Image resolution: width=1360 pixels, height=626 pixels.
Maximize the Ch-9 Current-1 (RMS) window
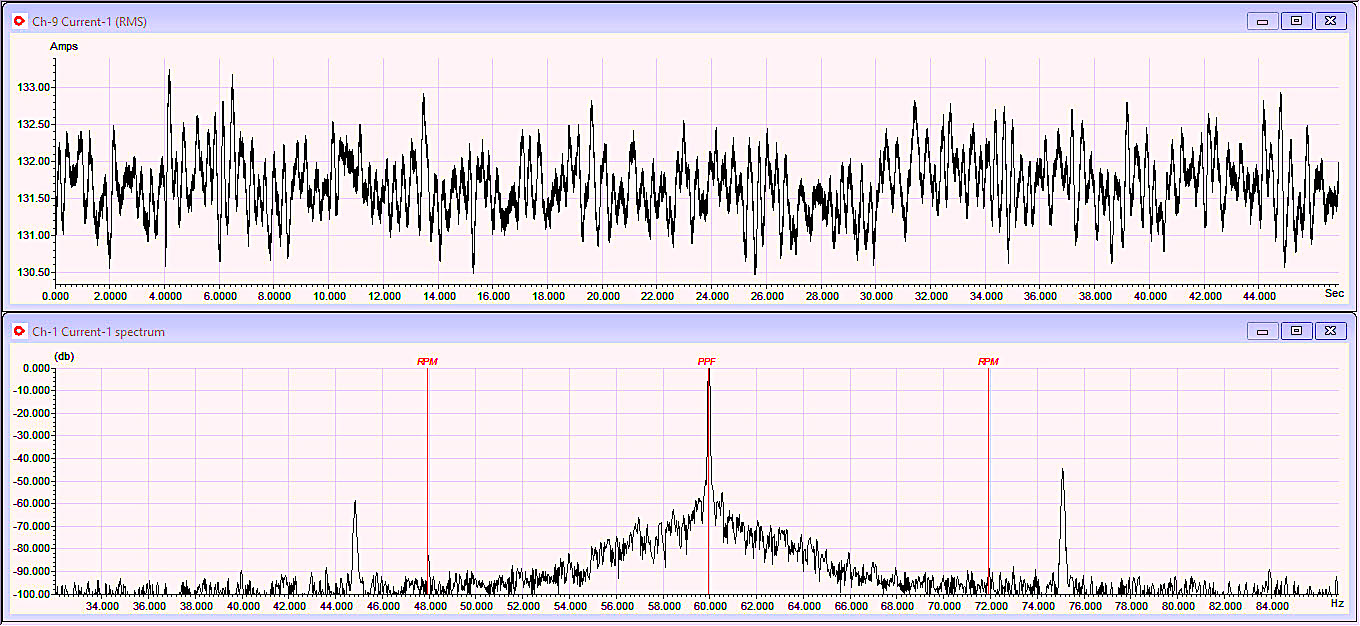coord(1297,21)
